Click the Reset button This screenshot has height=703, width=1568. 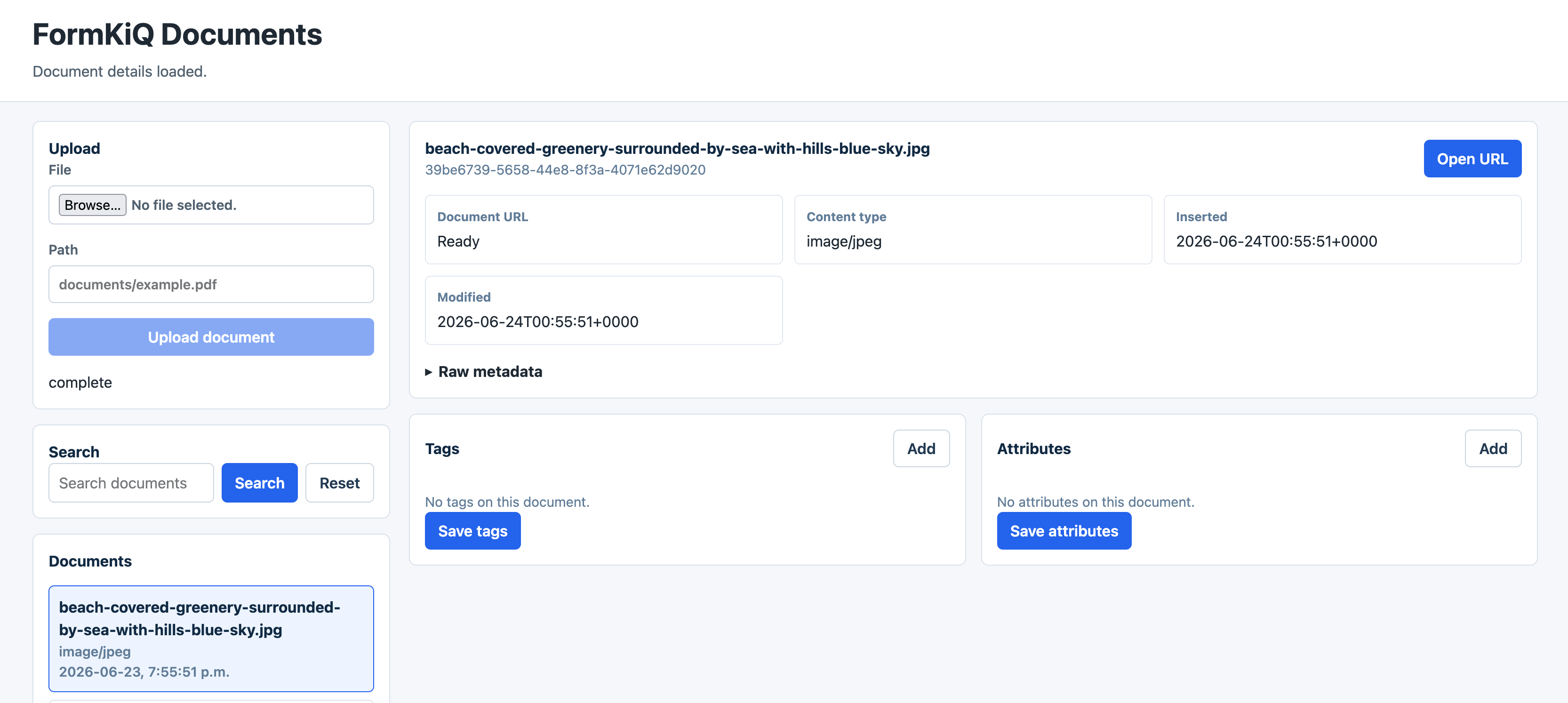coord(340,483)
